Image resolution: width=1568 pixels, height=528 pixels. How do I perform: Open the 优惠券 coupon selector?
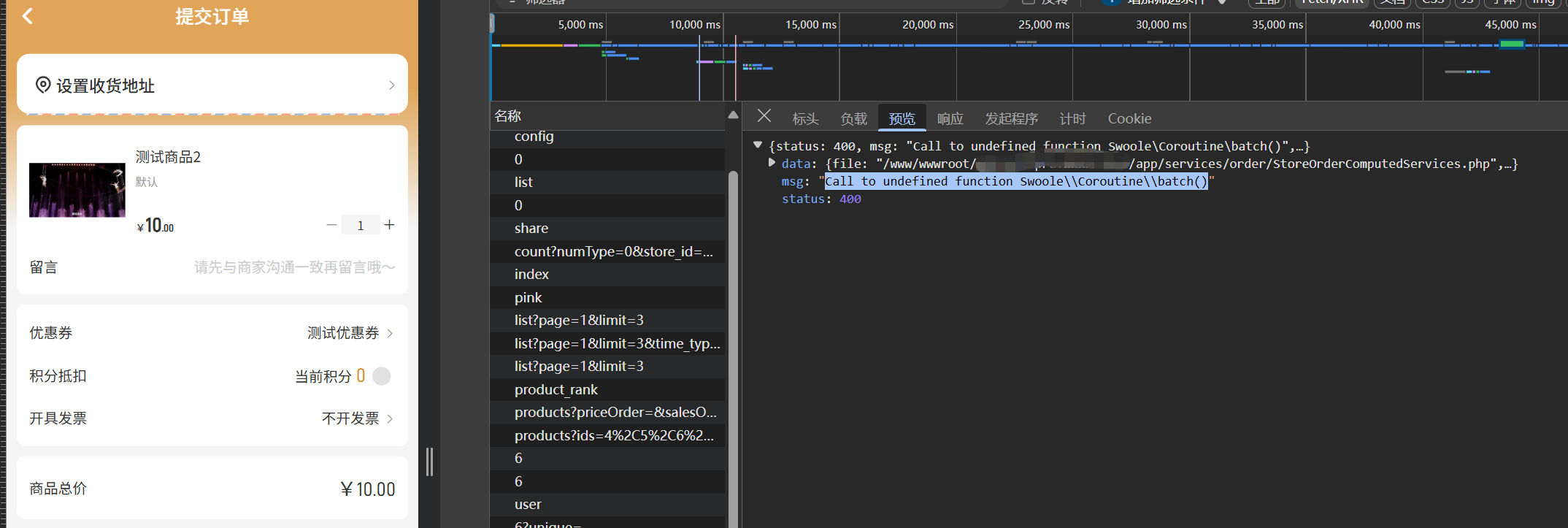350,333
